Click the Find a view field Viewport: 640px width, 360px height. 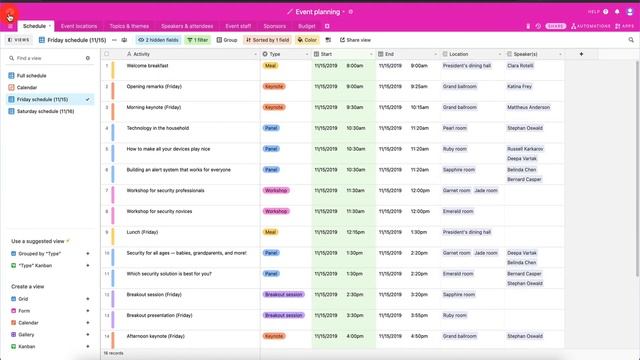(45, 58)
